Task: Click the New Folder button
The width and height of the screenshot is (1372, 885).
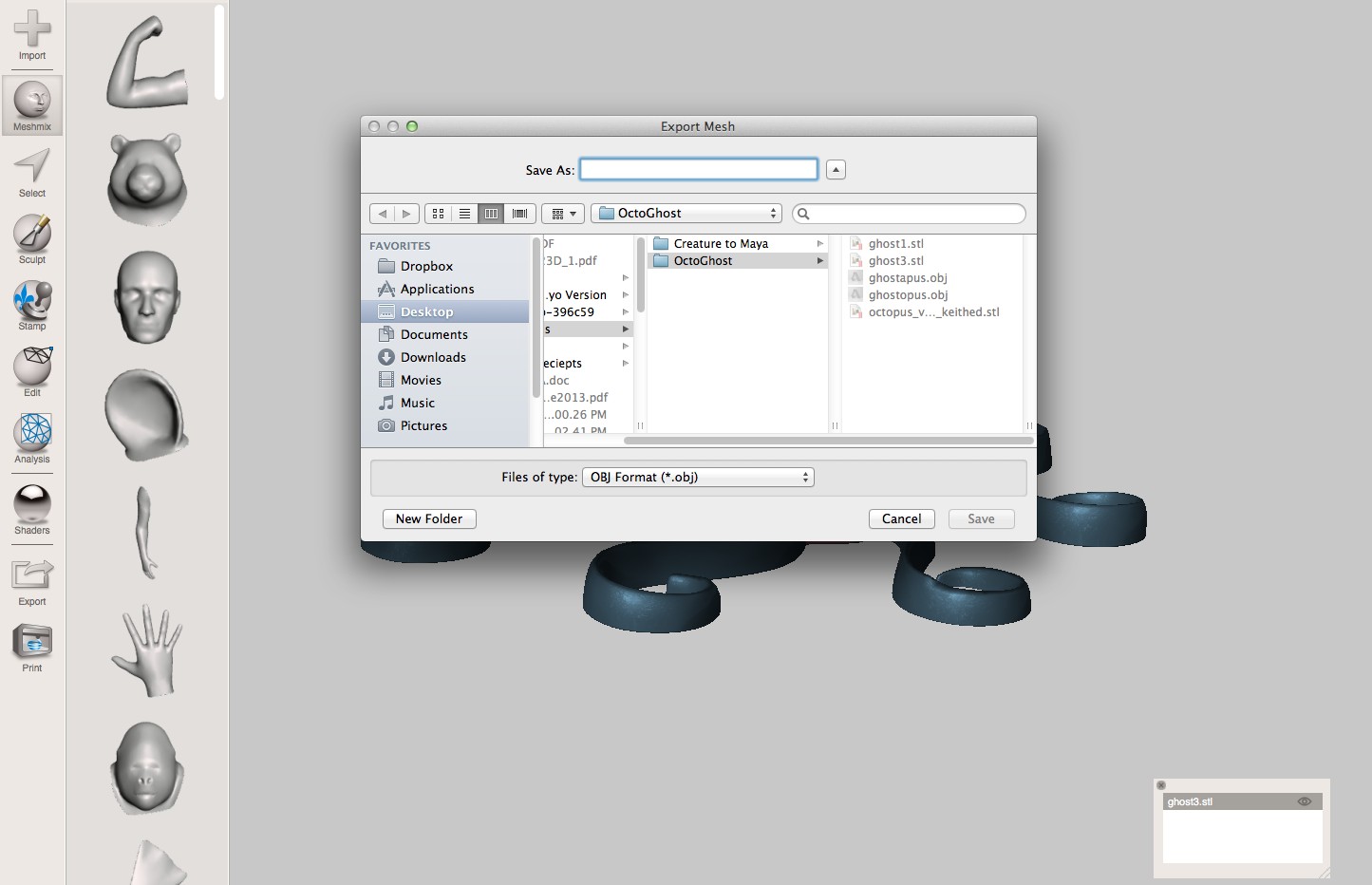Action: pos(428,518)
